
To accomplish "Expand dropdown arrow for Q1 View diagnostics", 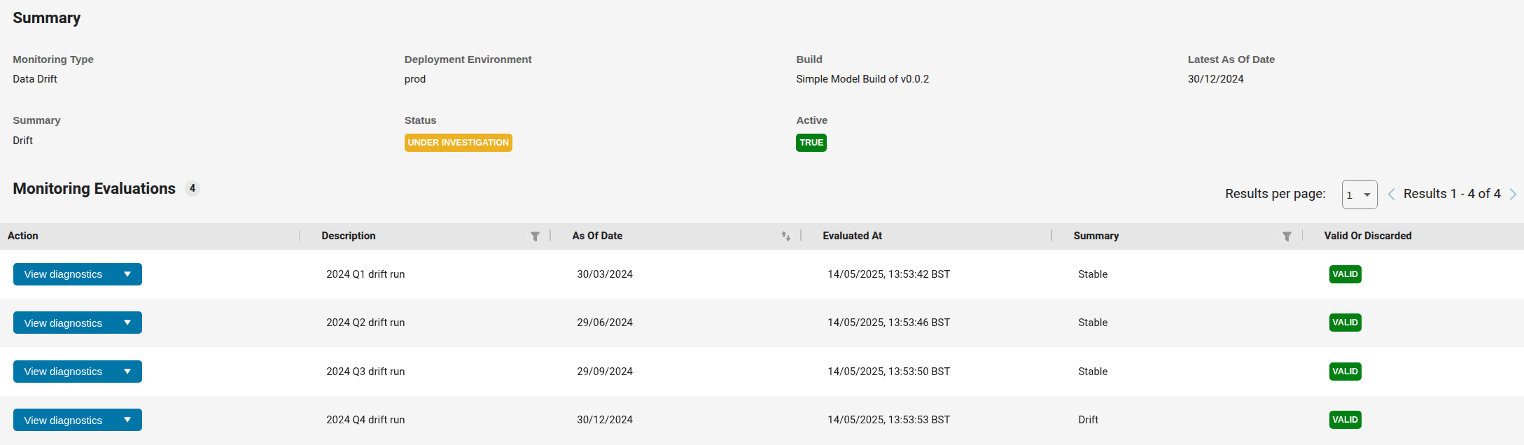I will pyautogui.click(x=127, y=274).
